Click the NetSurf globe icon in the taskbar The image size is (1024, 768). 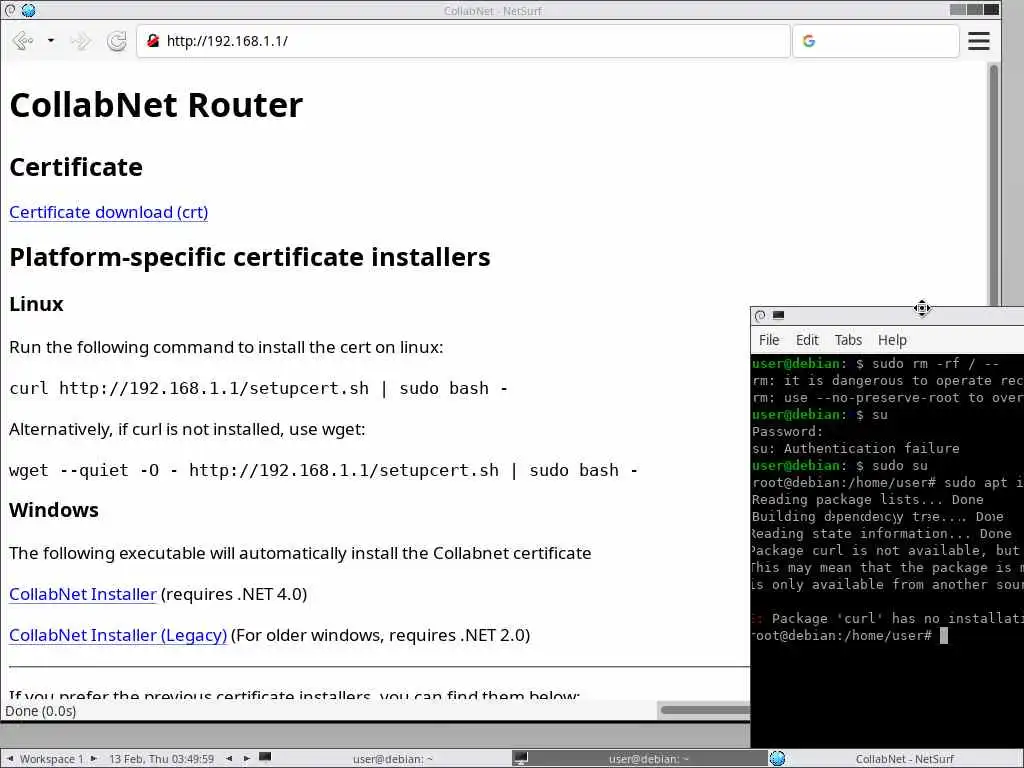(x=777, y=759)
